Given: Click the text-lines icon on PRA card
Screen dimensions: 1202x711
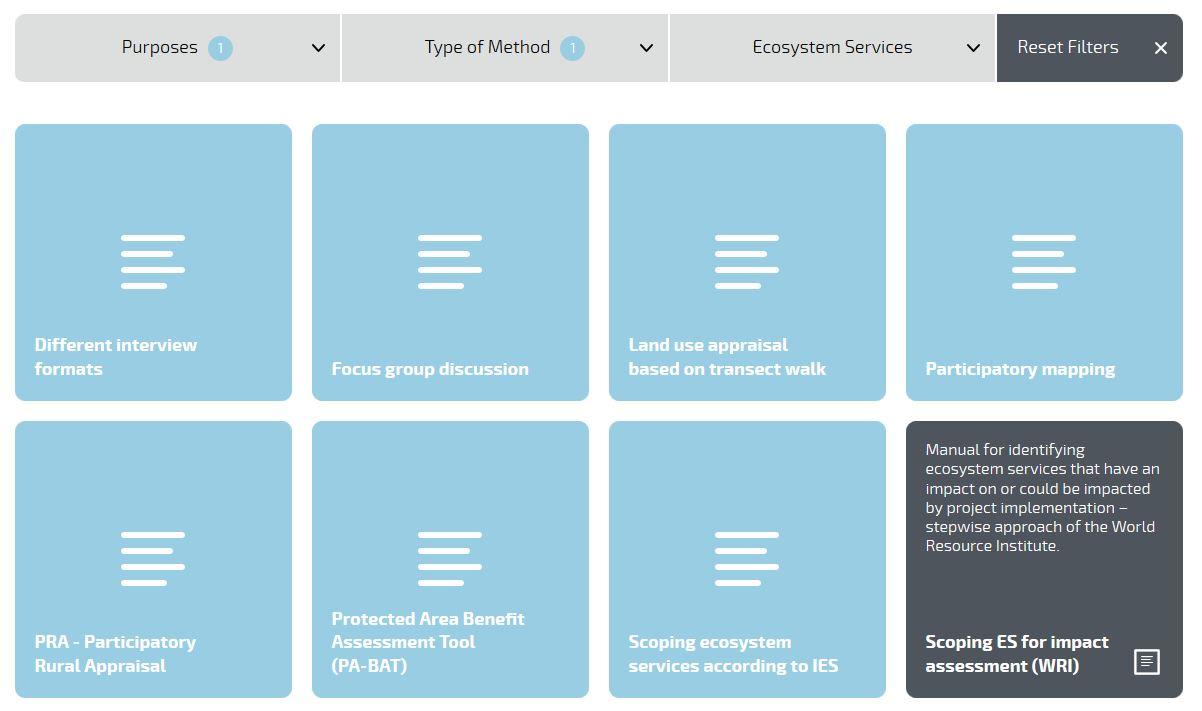Looking at the screenshot, I should 153,559.
